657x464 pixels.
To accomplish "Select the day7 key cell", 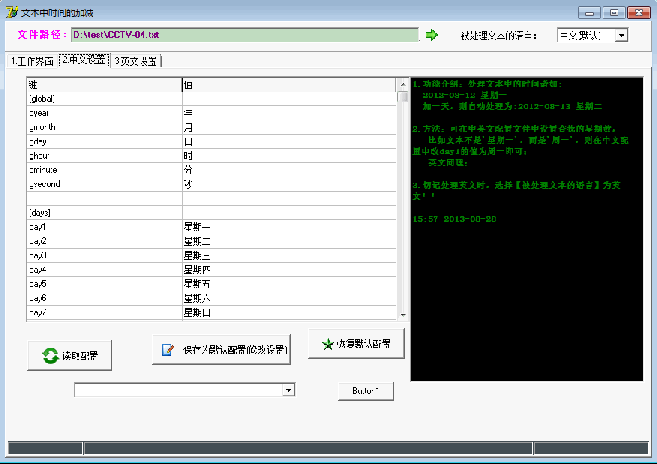I will 104,313.
